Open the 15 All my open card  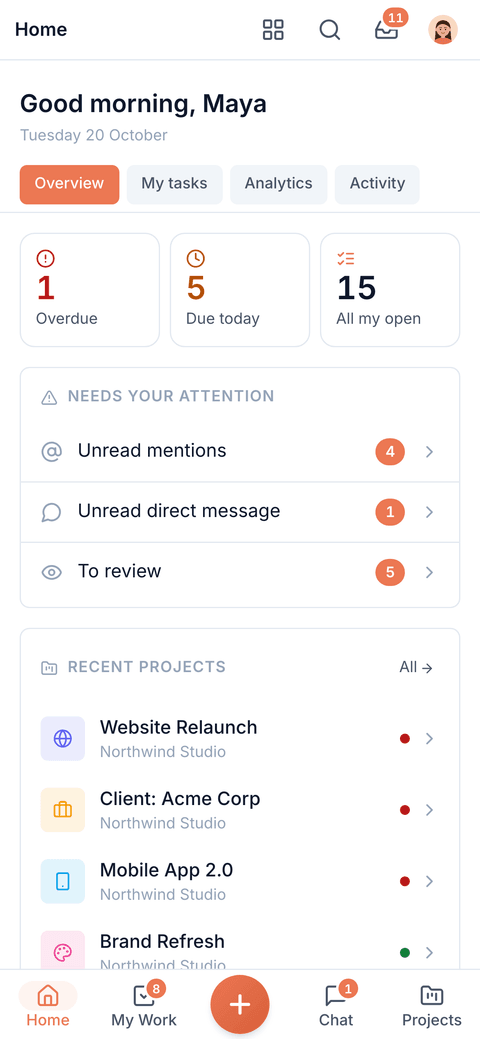click(390, 290)
